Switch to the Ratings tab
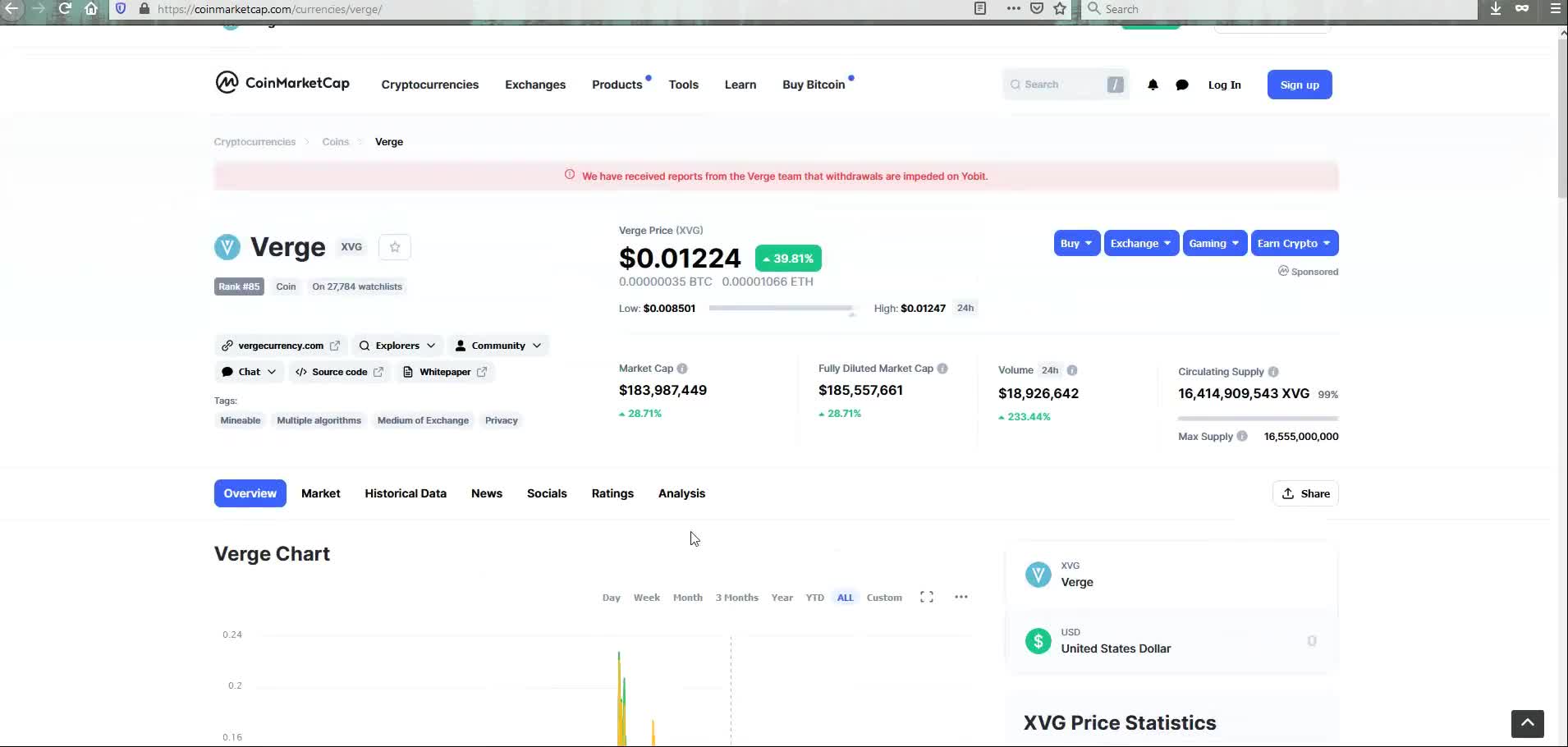Viewport: 1568px width, 747px height. pyautogui.click(x=612, y=493)
